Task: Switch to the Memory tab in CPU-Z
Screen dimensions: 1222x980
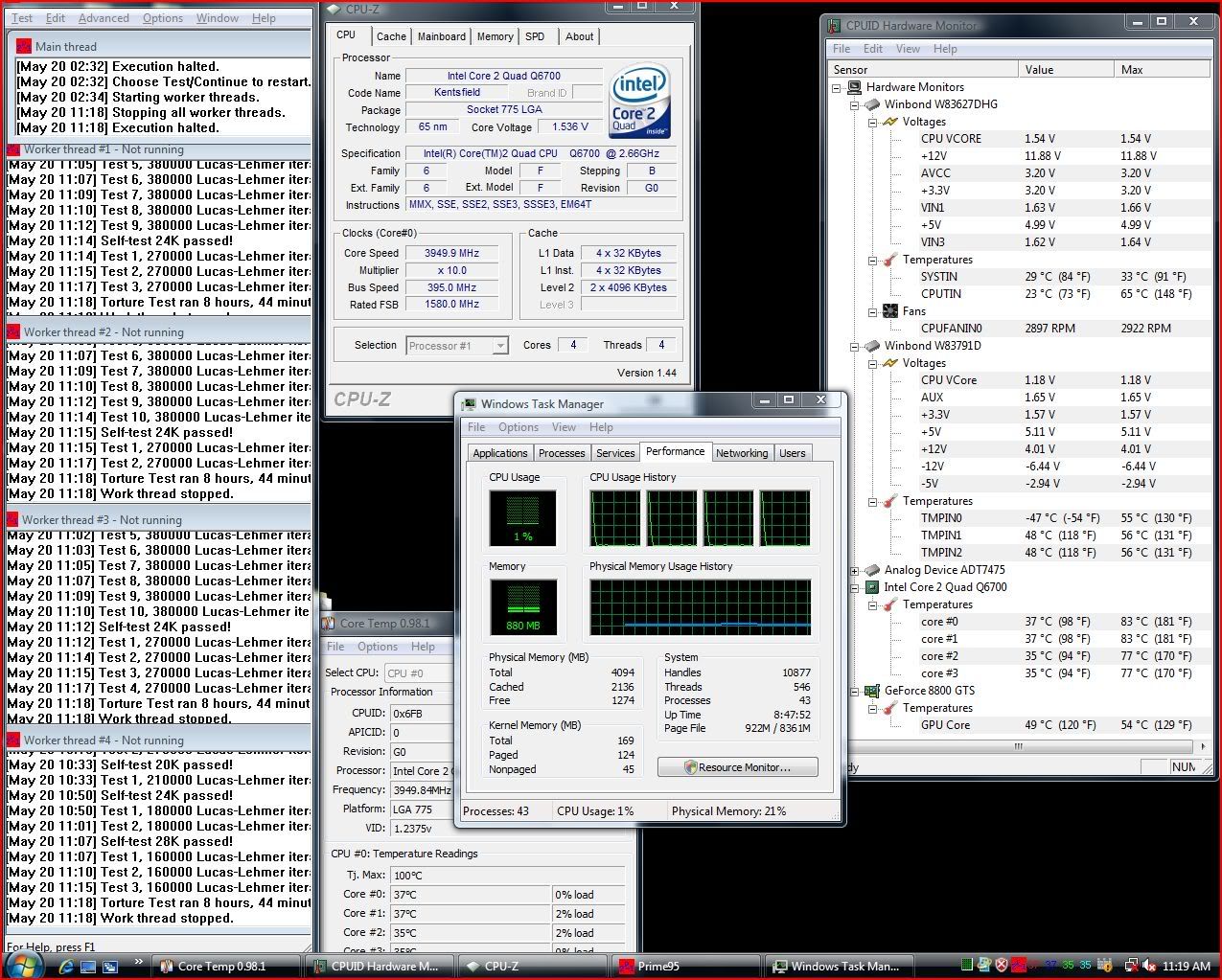Action: click(495, 36)
